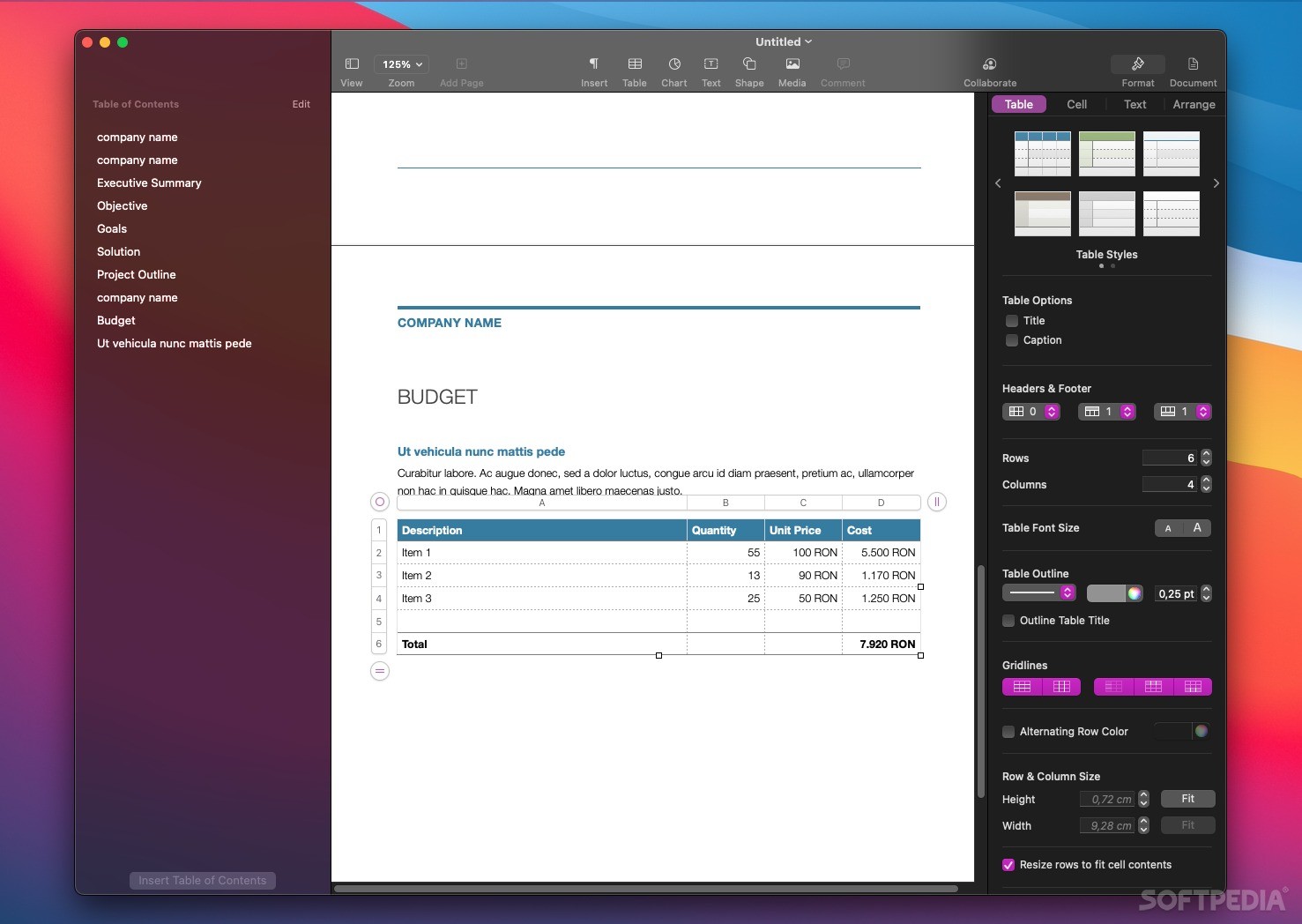Open the Table Outline color well
The image size is (1302, 924).
[x=1133, y=593]
